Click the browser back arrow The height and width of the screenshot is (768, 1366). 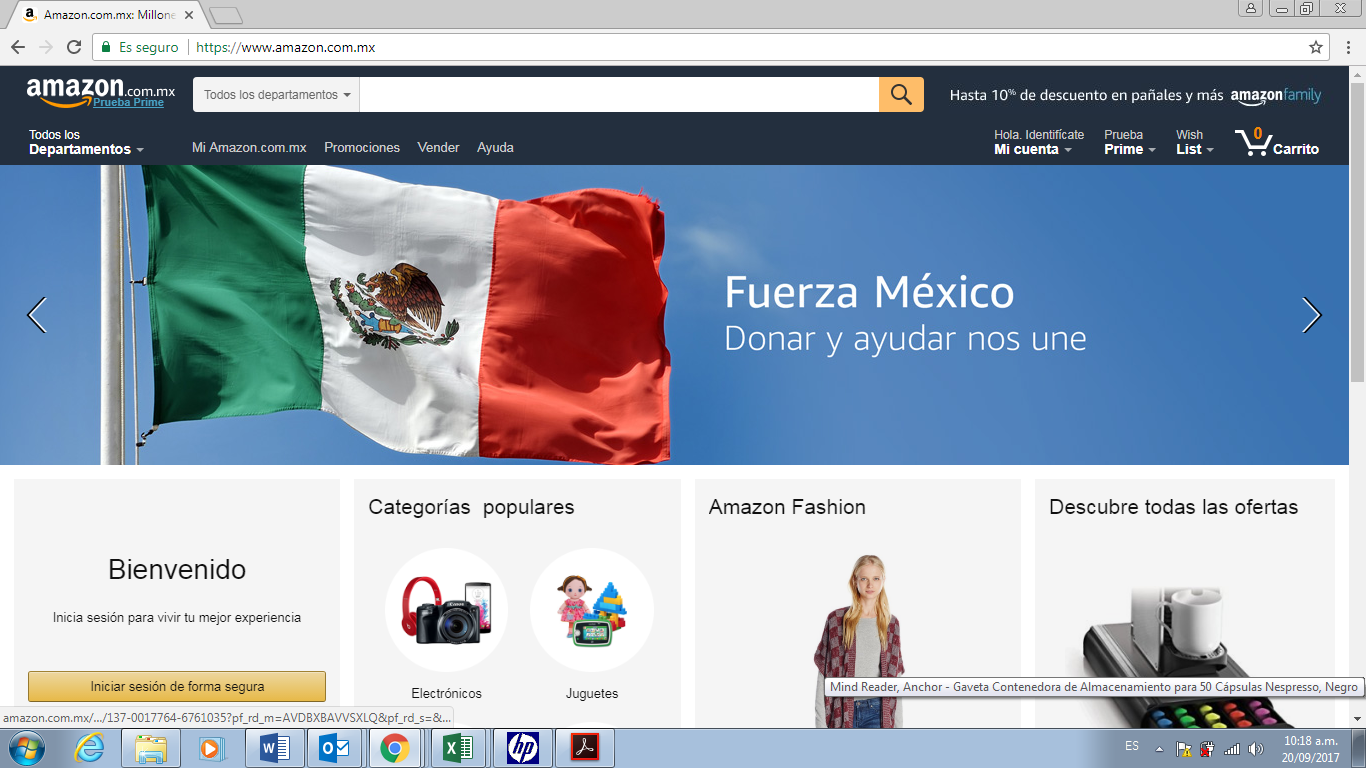[x=18, y=47]
